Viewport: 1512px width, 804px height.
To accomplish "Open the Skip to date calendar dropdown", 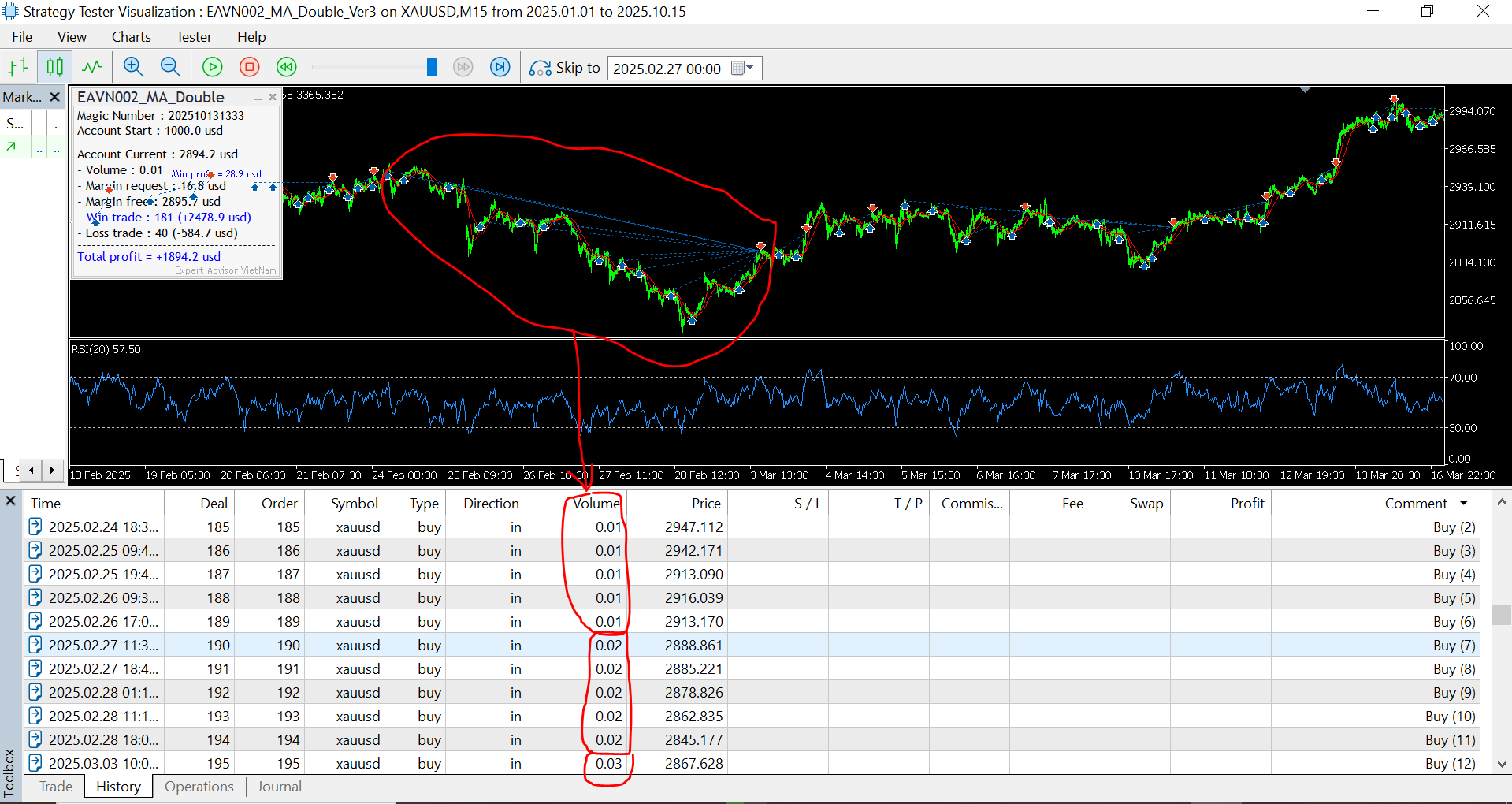I will pos(742,69).
